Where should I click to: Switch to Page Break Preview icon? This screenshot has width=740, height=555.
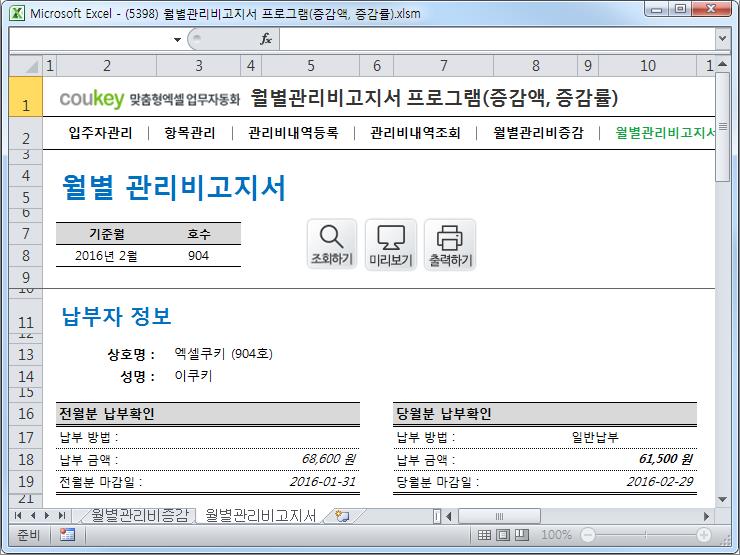[x=521, y=535]
